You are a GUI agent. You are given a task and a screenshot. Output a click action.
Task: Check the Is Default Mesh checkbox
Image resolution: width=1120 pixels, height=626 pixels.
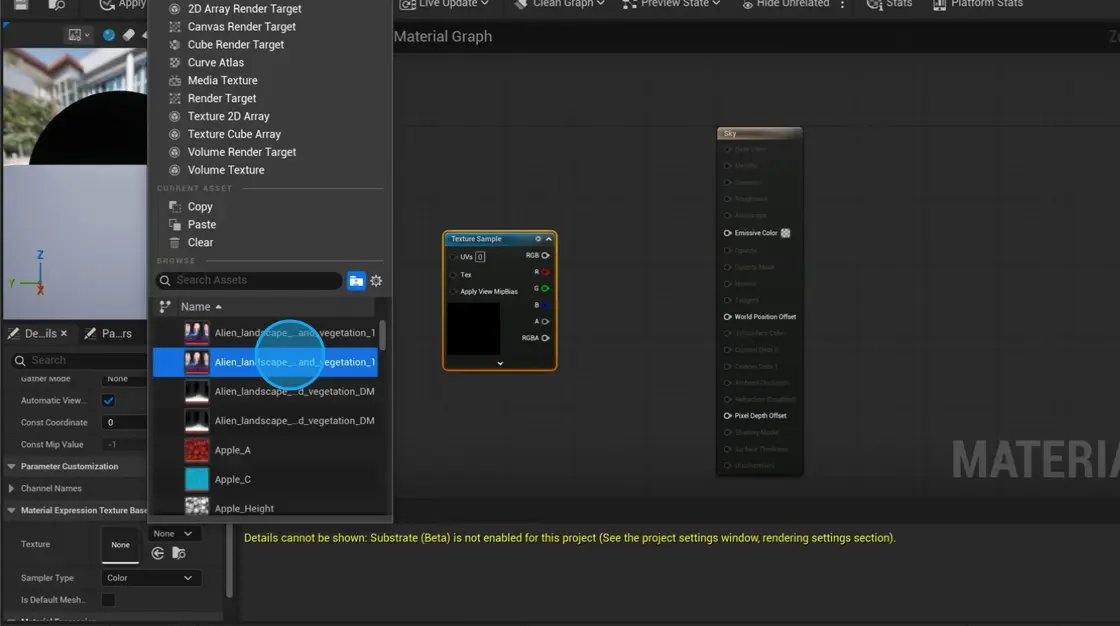click(110, 599)
